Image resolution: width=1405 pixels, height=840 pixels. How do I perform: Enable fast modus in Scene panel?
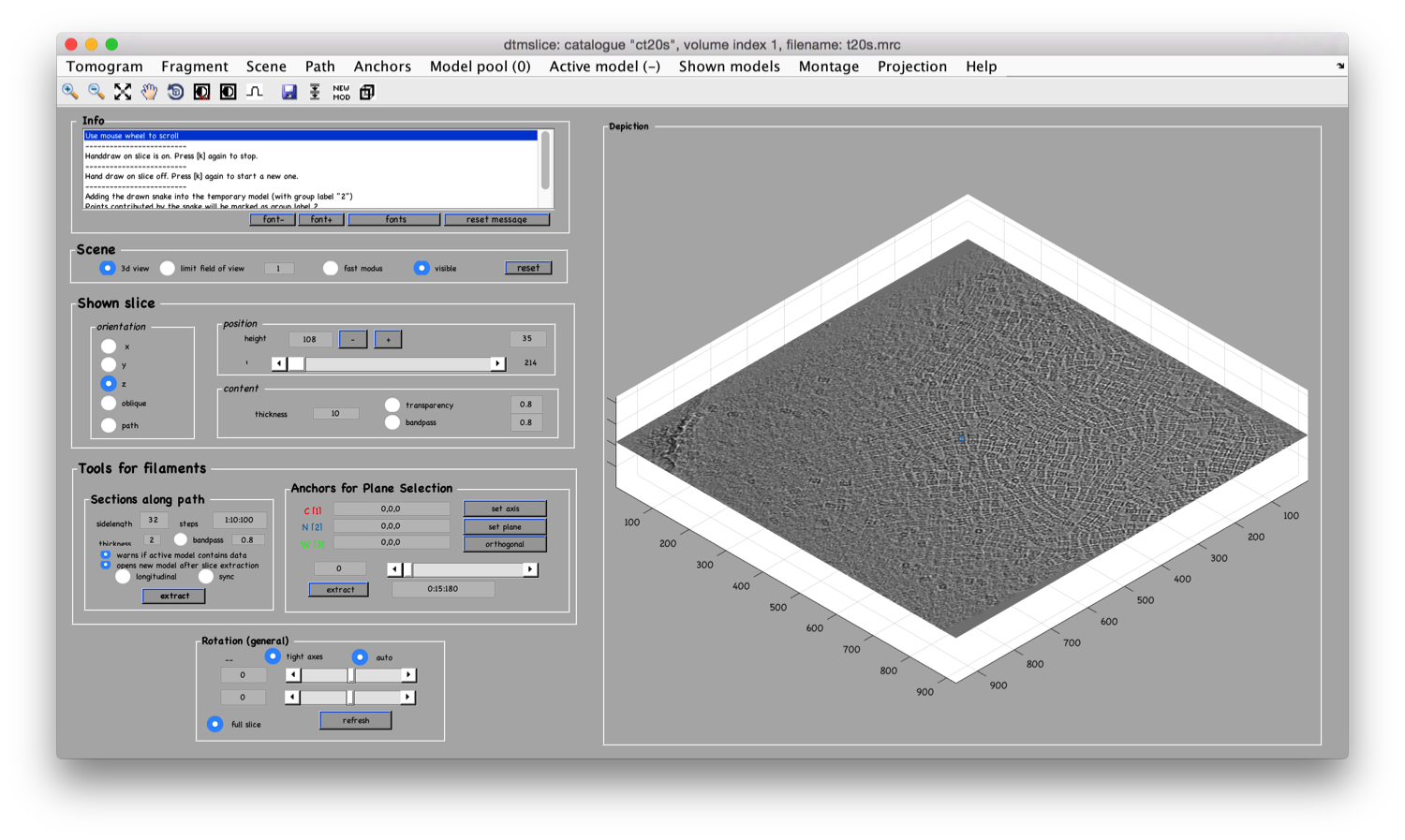(331, 269)
